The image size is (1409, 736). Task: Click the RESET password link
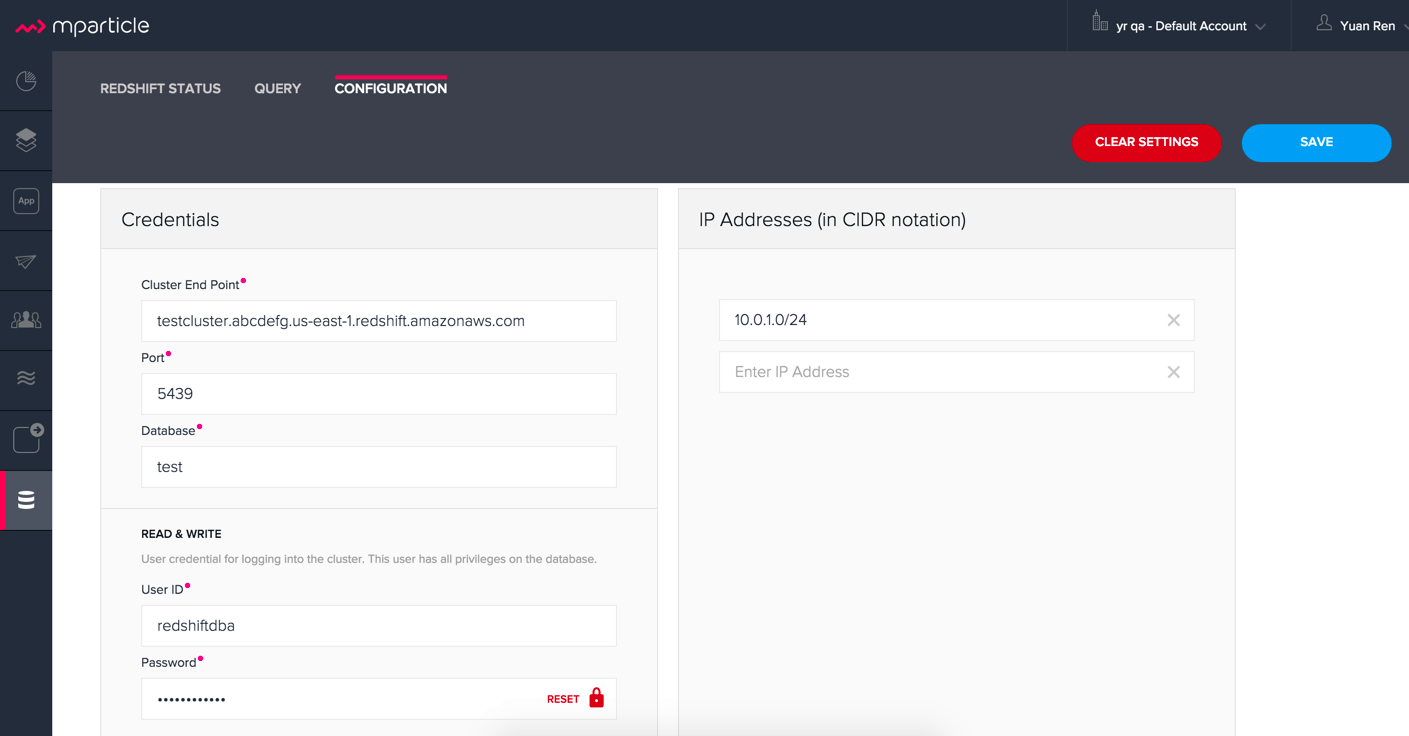pyautogui.click(x=563, y=699)
